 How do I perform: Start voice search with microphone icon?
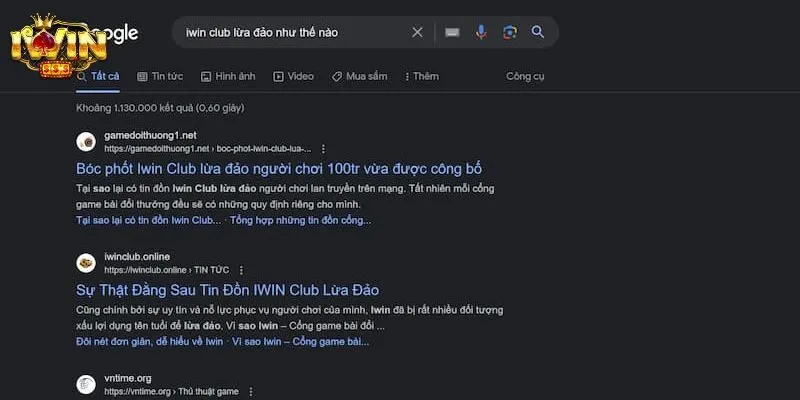click(481, 32)
